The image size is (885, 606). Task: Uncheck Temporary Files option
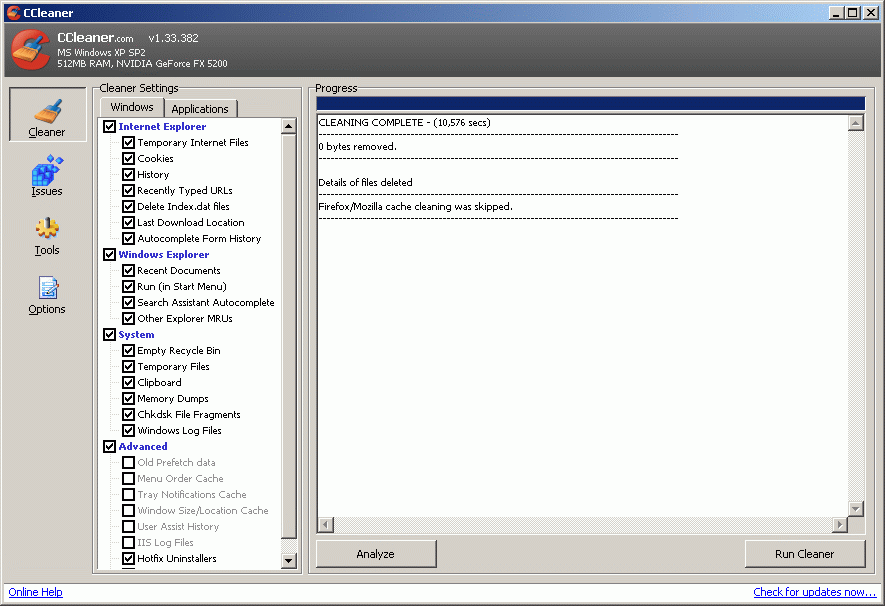pyautogui.click(x=129, y=366)
